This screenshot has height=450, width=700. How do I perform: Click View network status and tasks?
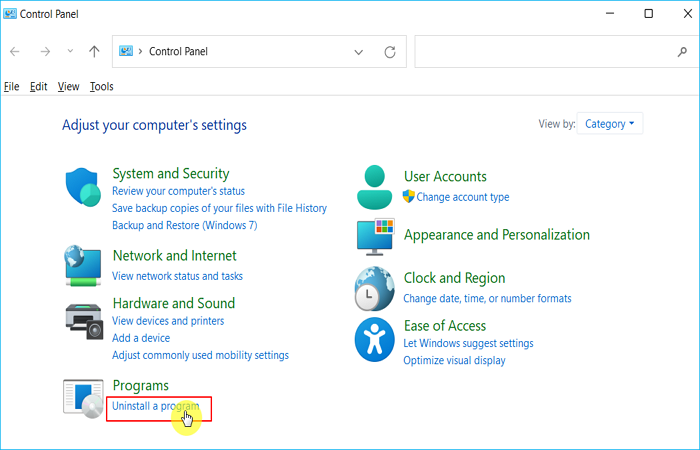pos(177,276)
